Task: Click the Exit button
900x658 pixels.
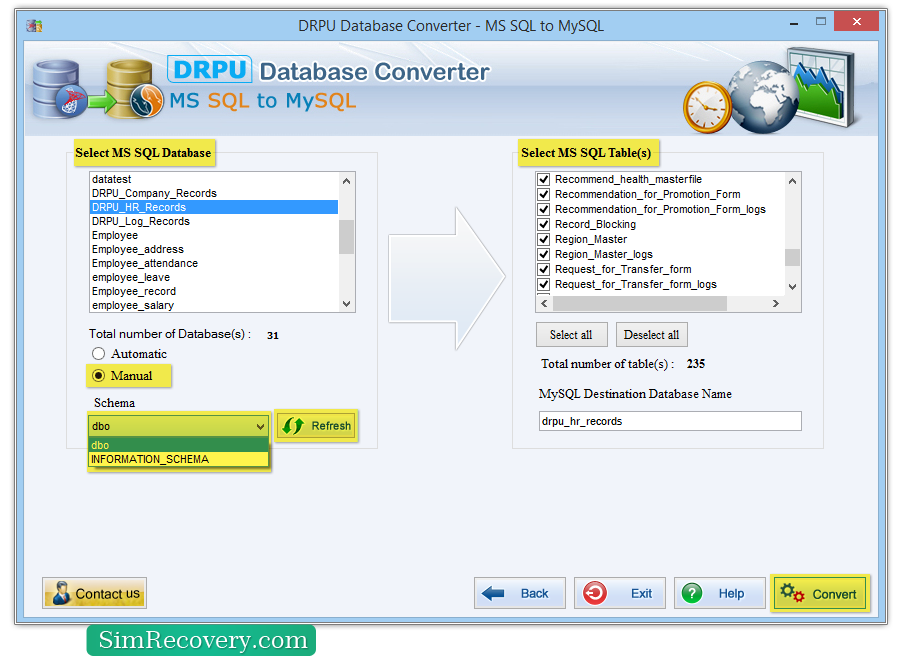Action: pos(619,593)
